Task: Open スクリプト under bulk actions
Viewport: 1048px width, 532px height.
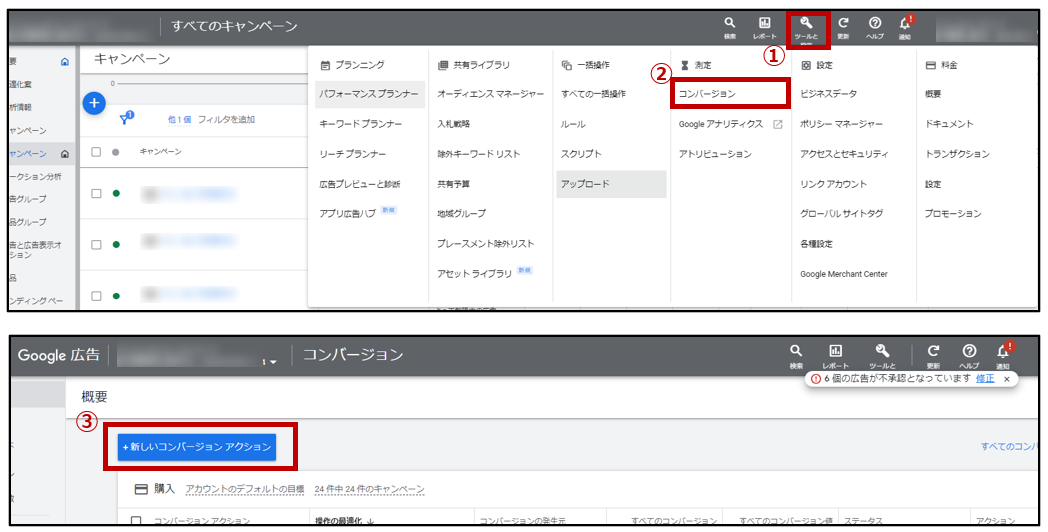Action: click(x=581, y=154)
